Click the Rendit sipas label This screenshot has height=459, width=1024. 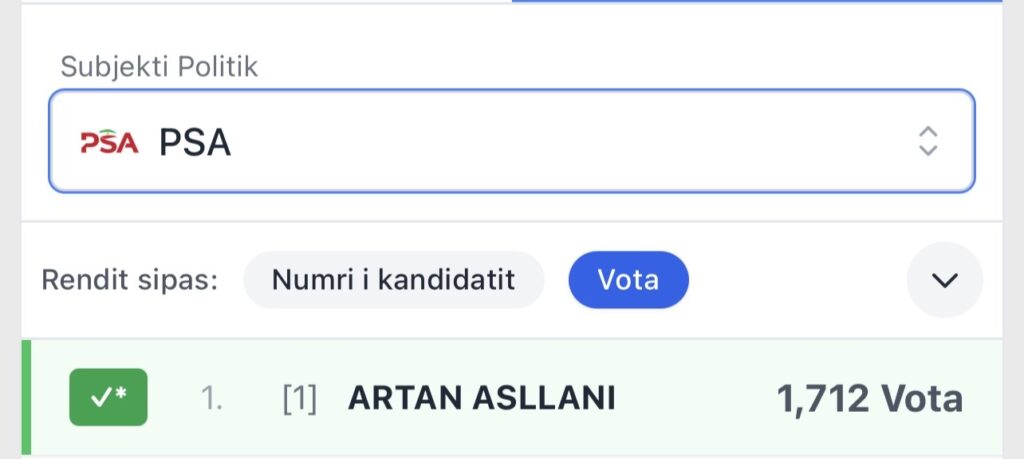pos(130,279)
